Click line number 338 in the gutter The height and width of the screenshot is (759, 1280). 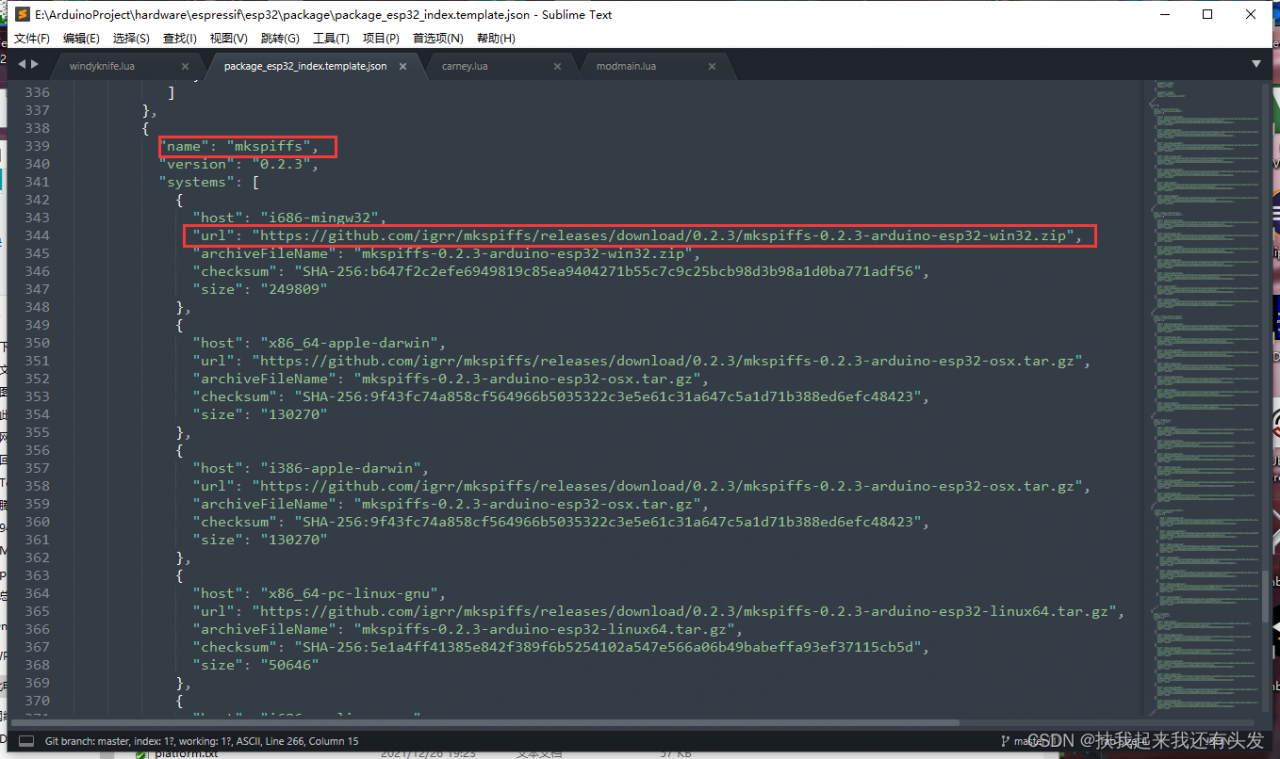pos(36,129)
